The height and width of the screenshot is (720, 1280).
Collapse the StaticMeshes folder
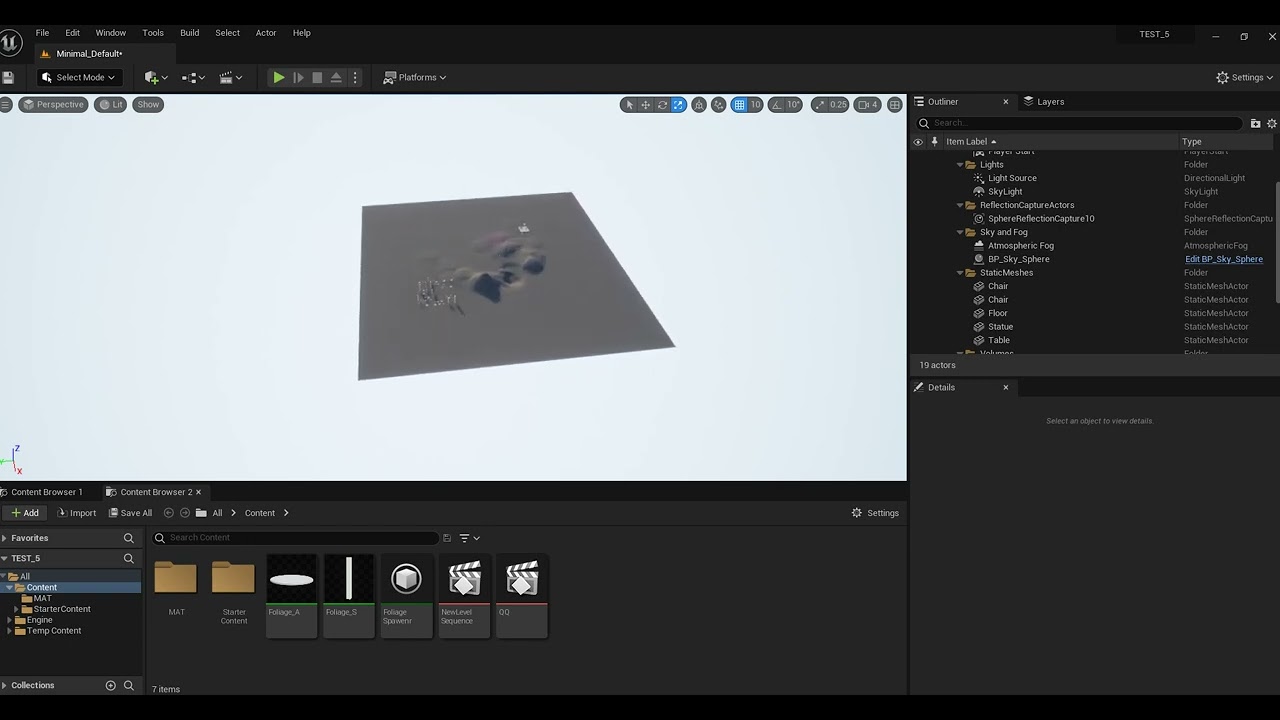point(960,273)
